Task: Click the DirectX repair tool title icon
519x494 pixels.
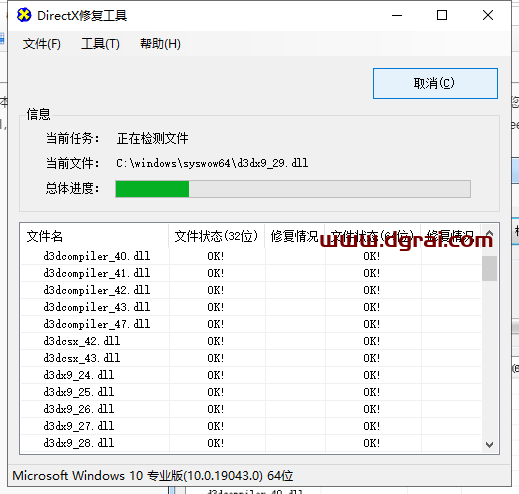Action: (x=24, y=15)
